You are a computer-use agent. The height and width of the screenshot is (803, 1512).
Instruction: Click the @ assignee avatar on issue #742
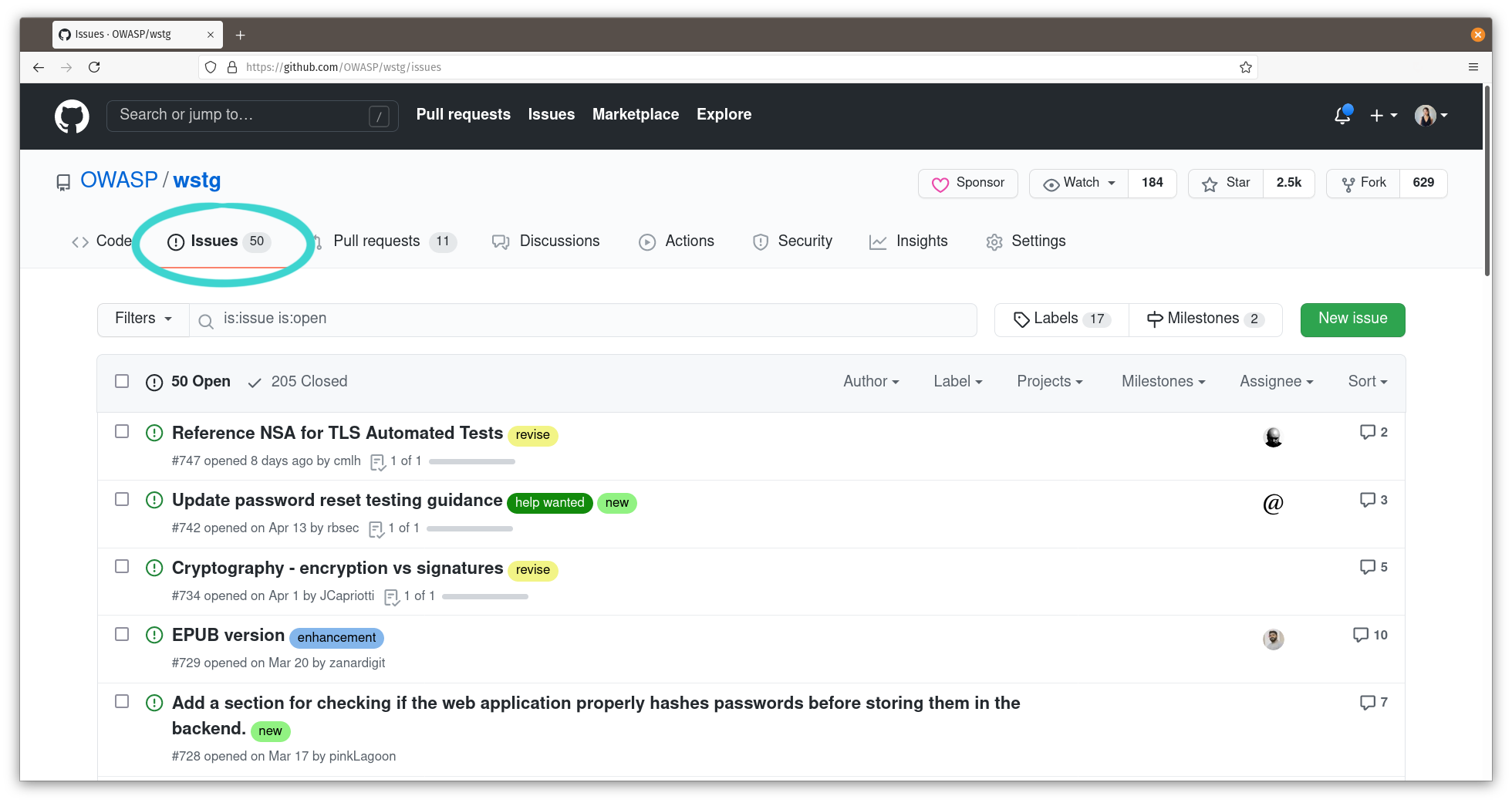pos(1273,504)
